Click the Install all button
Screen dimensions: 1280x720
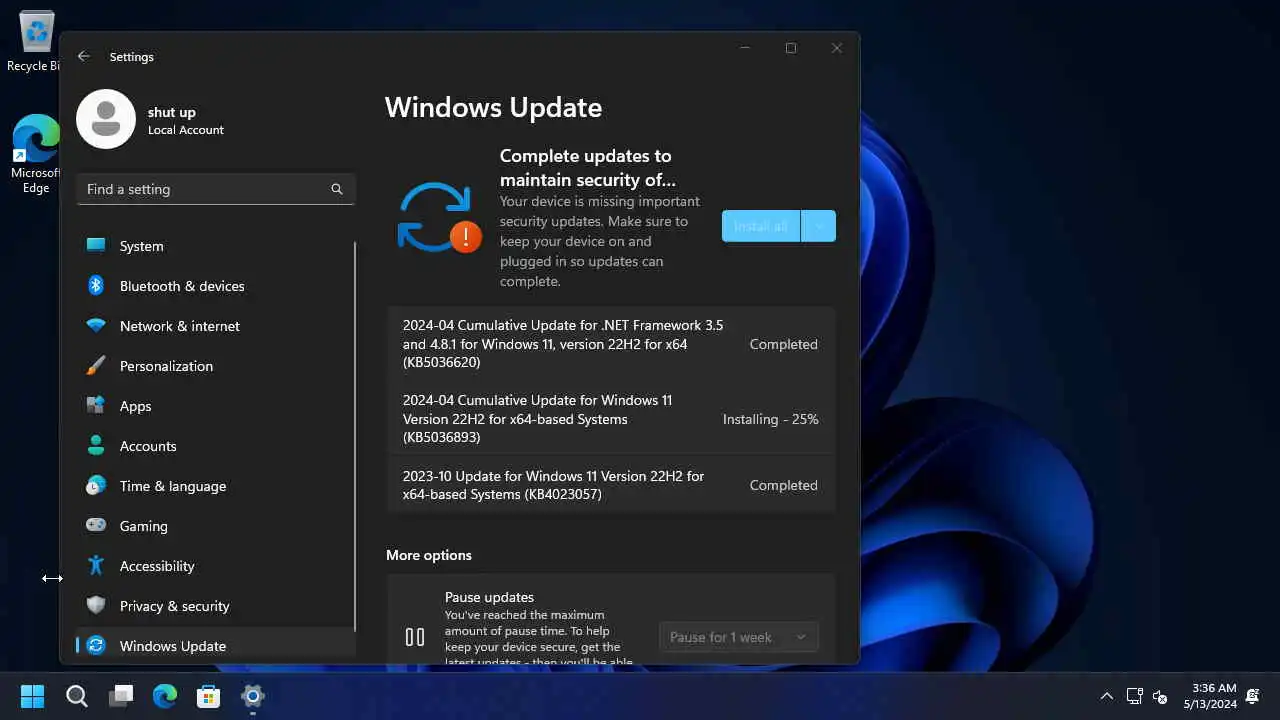[x=761, y=226]
